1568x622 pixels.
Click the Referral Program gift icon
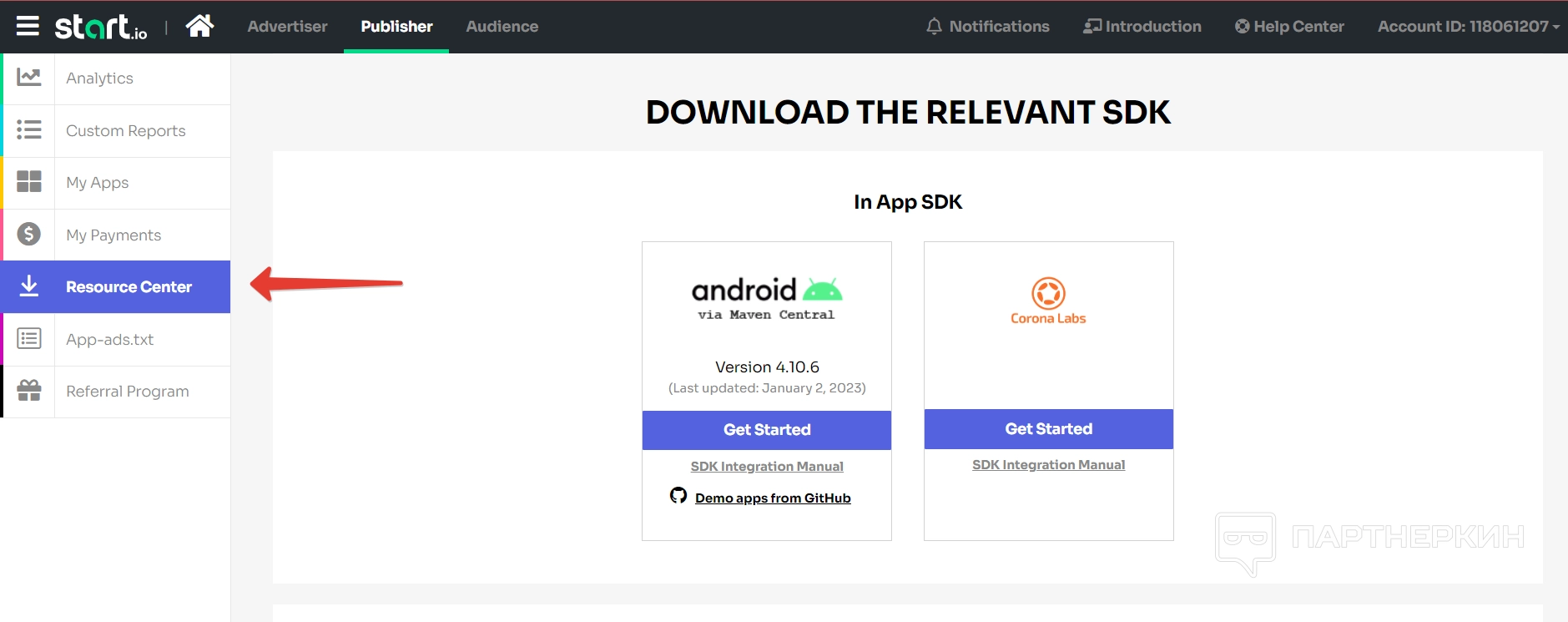click(x=29, y=391)
